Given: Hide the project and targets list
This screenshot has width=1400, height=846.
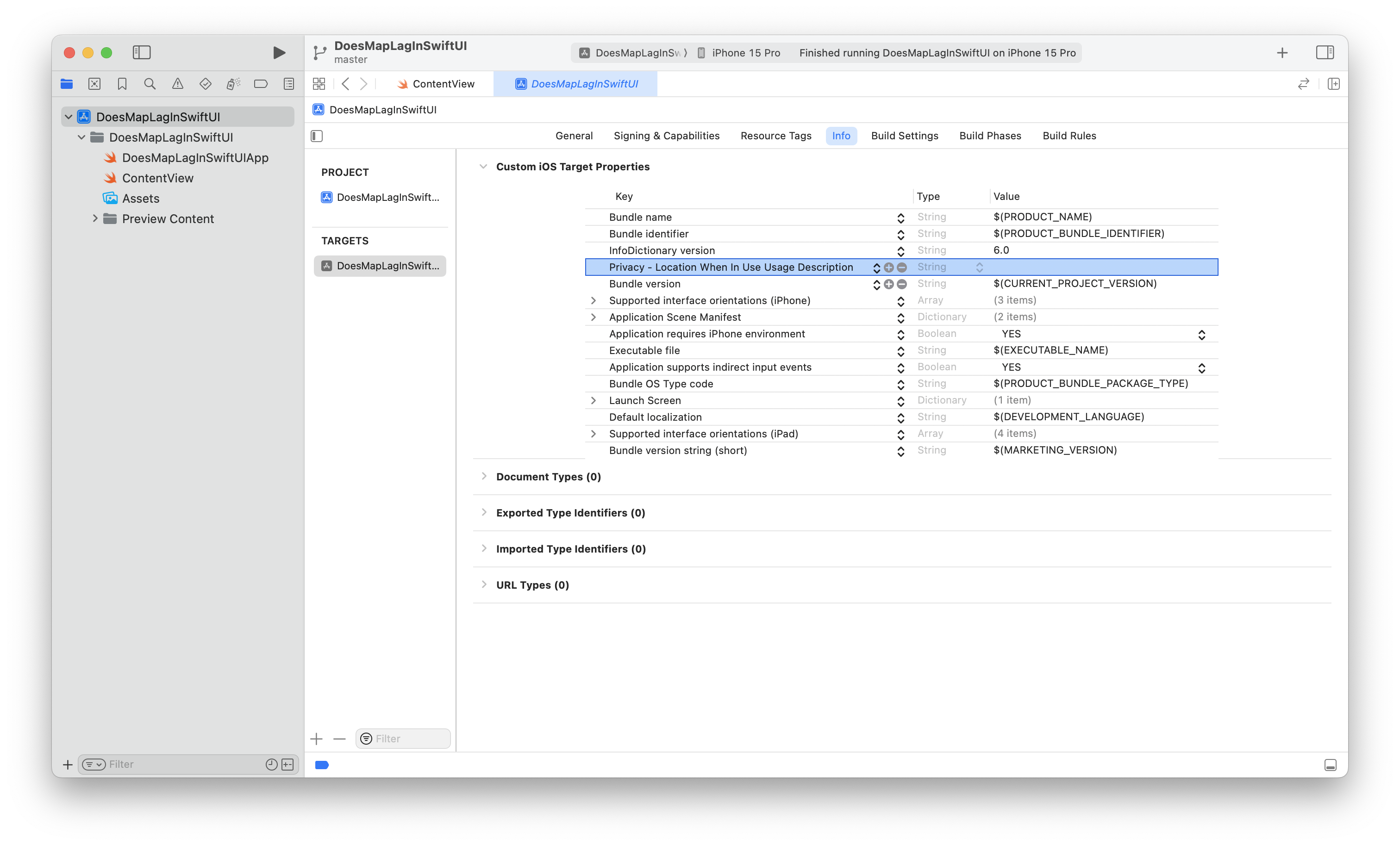Looking at the screenshot, I should (x=317, y=136).
